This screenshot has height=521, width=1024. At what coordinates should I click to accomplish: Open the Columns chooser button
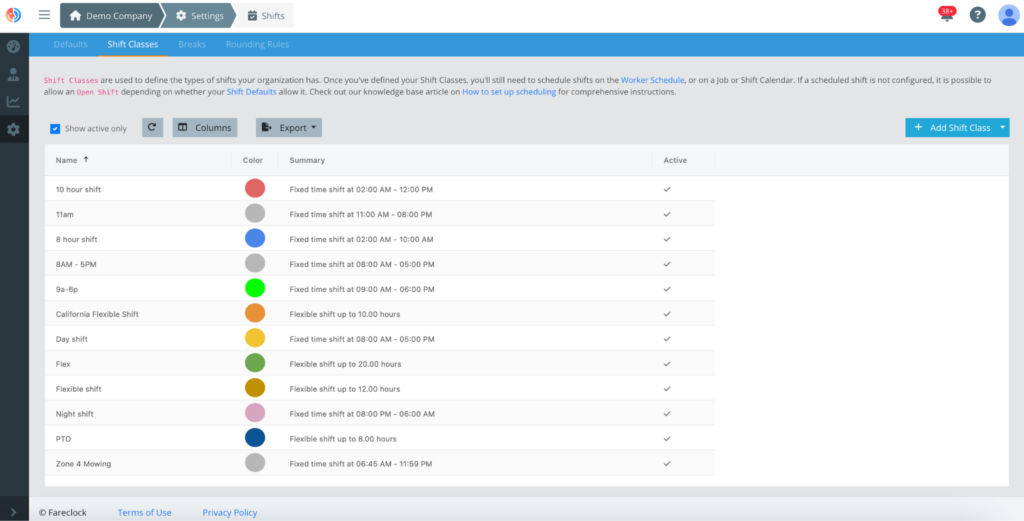click(205, 127)
